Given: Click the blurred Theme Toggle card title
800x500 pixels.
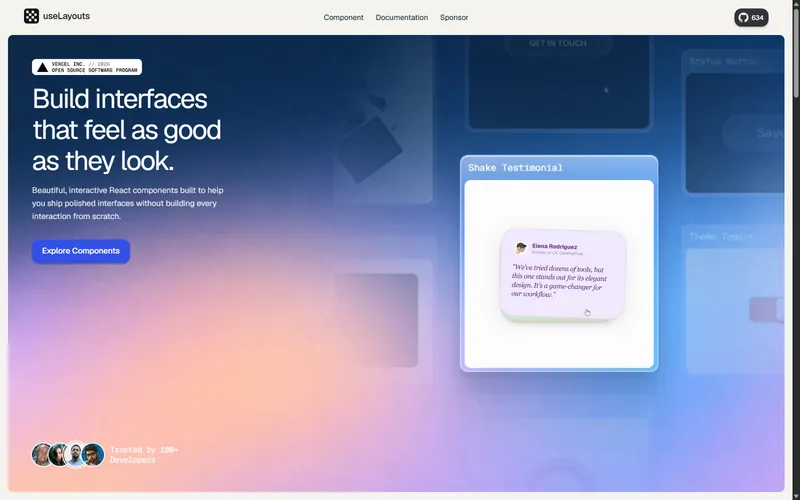Looking at the screenshot, I should pyautogui.click(x=721, y=237).
